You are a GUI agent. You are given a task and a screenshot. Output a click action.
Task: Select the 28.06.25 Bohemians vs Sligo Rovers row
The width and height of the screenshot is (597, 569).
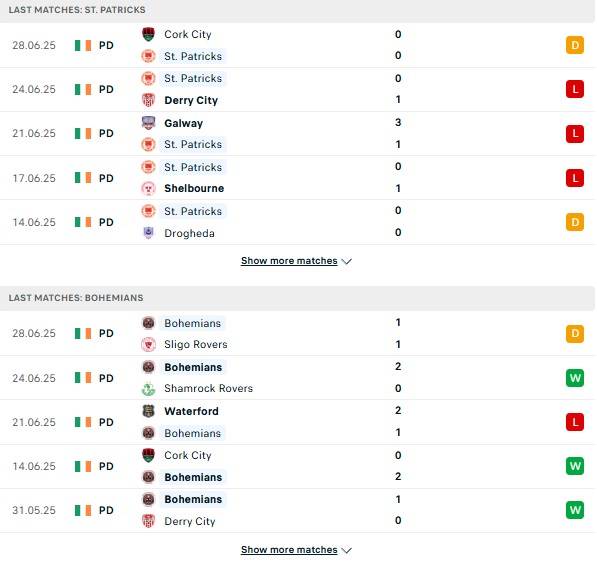click(x=297, y=334)
